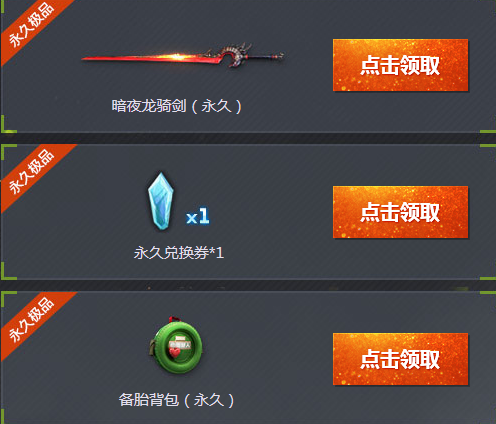Select the blue crystal 永久兑换券 icon
This screenshot has height=424, width=496.
coord(161,201)
